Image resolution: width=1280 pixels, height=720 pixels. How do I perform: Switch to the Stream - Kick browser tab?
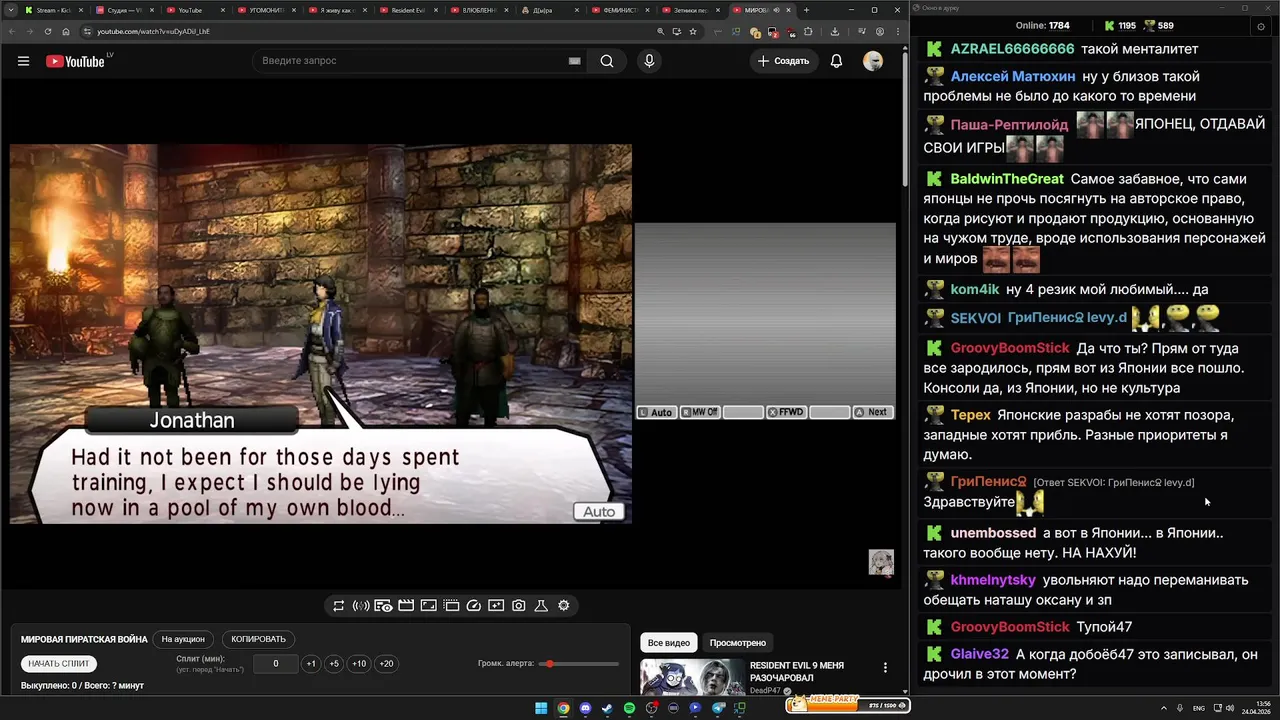(53, 10)
